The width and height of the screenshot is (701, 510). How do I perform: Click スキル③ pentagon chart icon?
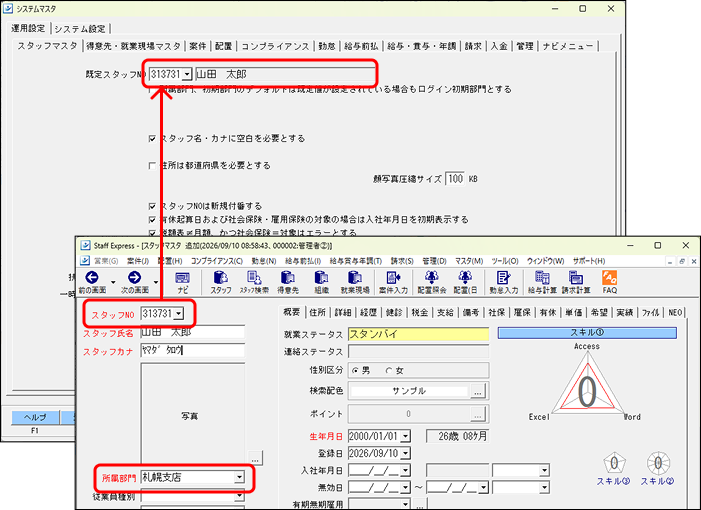[614, 464]
